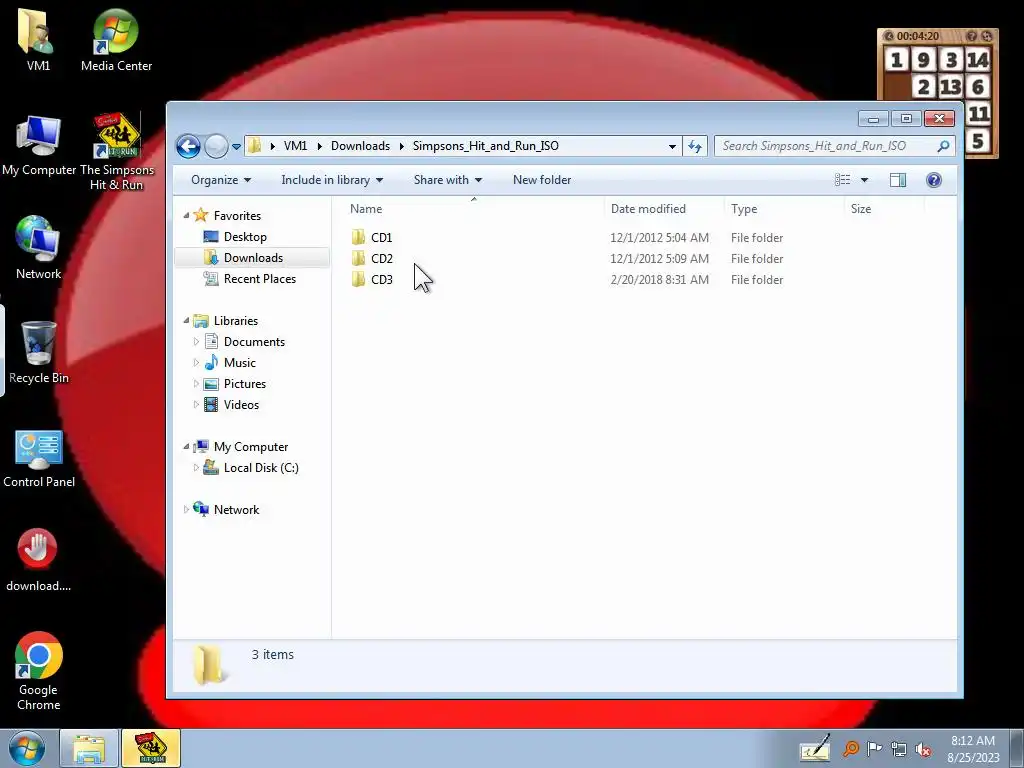Expand the breadcrumb arrow after Downloads

[x=402, y=146]
